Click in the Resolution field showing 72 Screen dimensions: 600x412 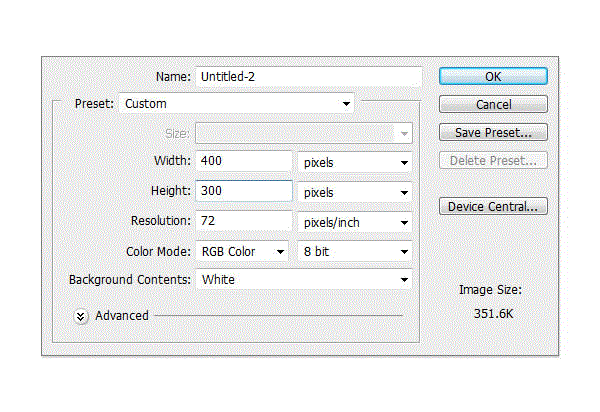tap(244, 221)
